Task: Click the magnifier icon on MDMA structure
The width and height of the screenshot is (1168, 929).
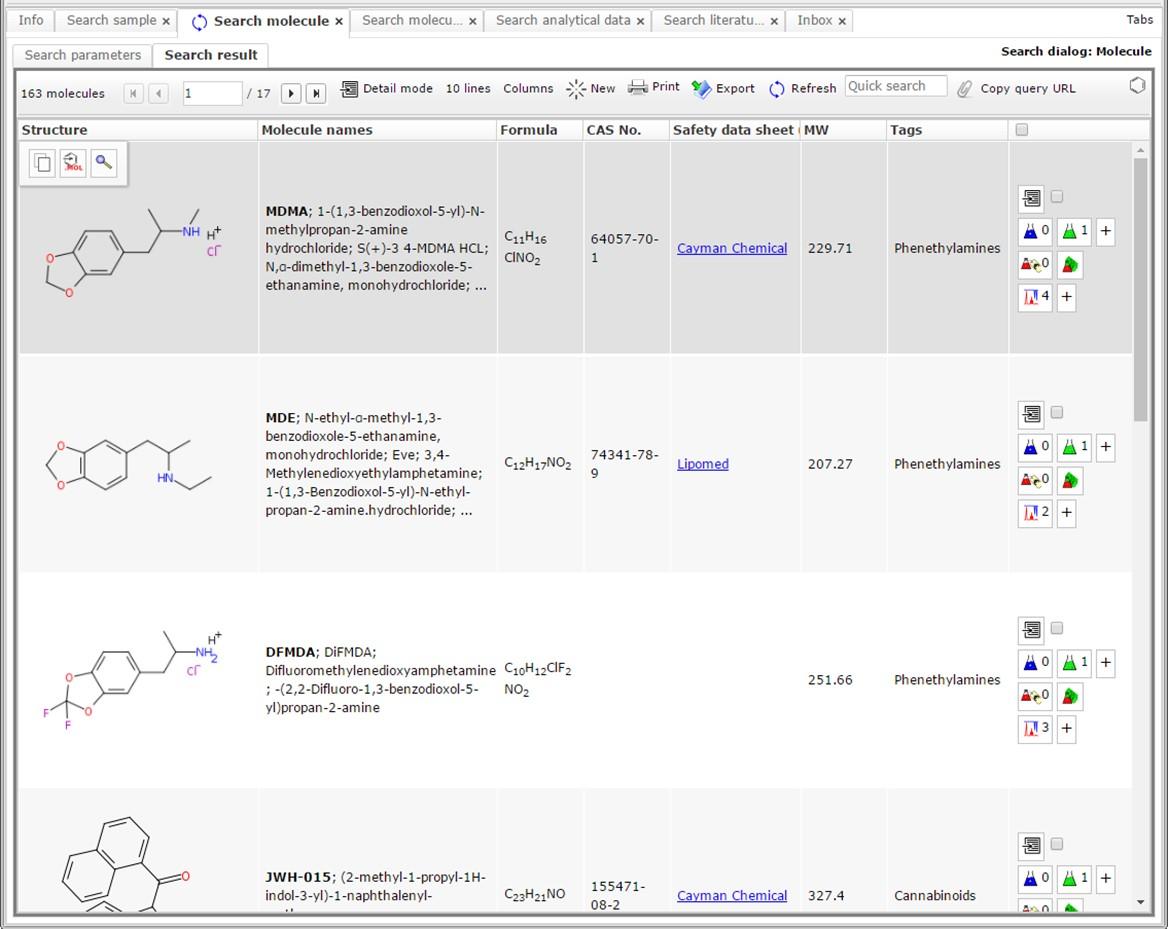Action: 104,163
